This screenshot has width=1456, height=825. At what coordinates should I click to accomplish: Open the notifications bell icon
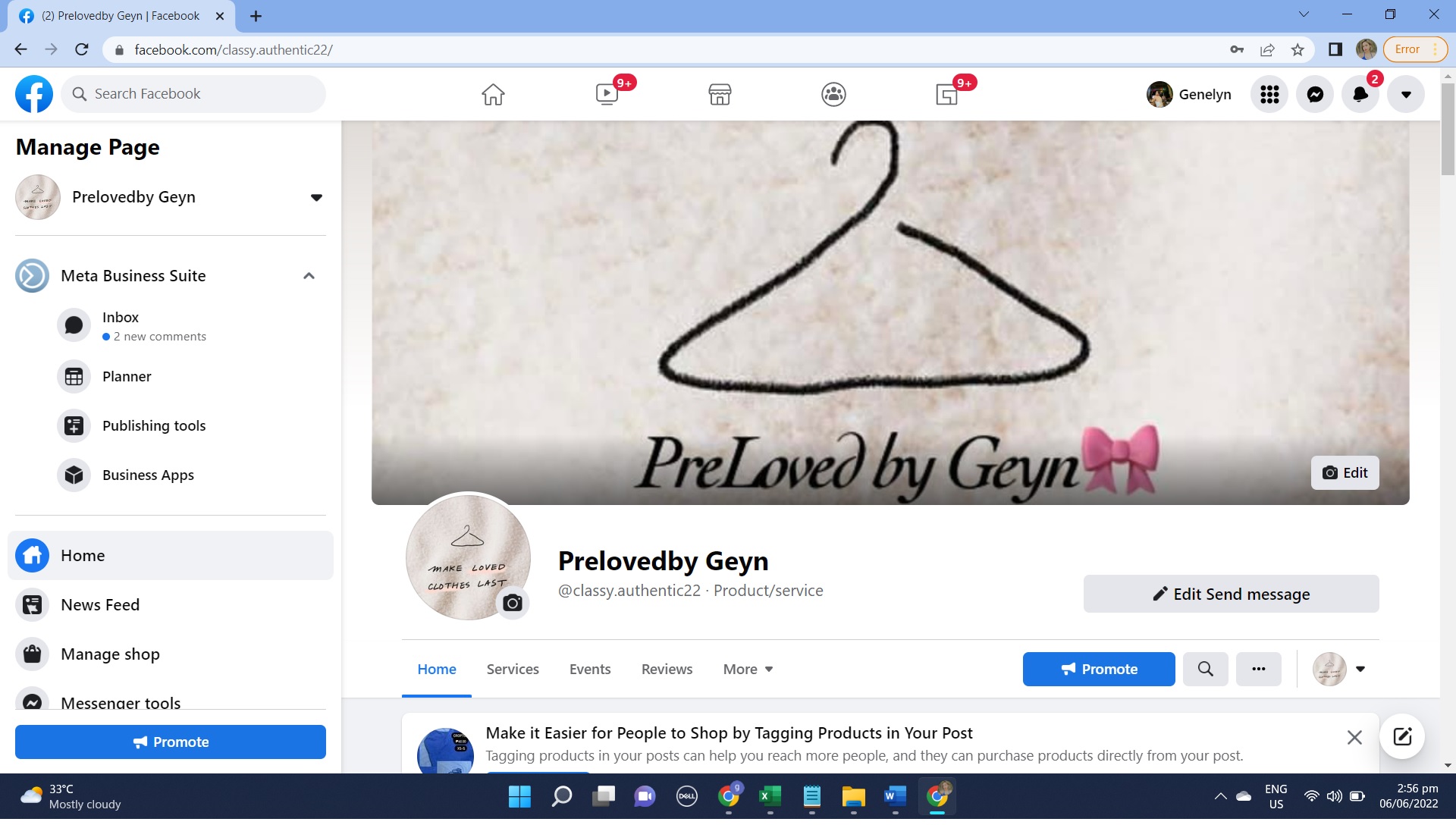pyautogui.click(x=1360, y=95)
